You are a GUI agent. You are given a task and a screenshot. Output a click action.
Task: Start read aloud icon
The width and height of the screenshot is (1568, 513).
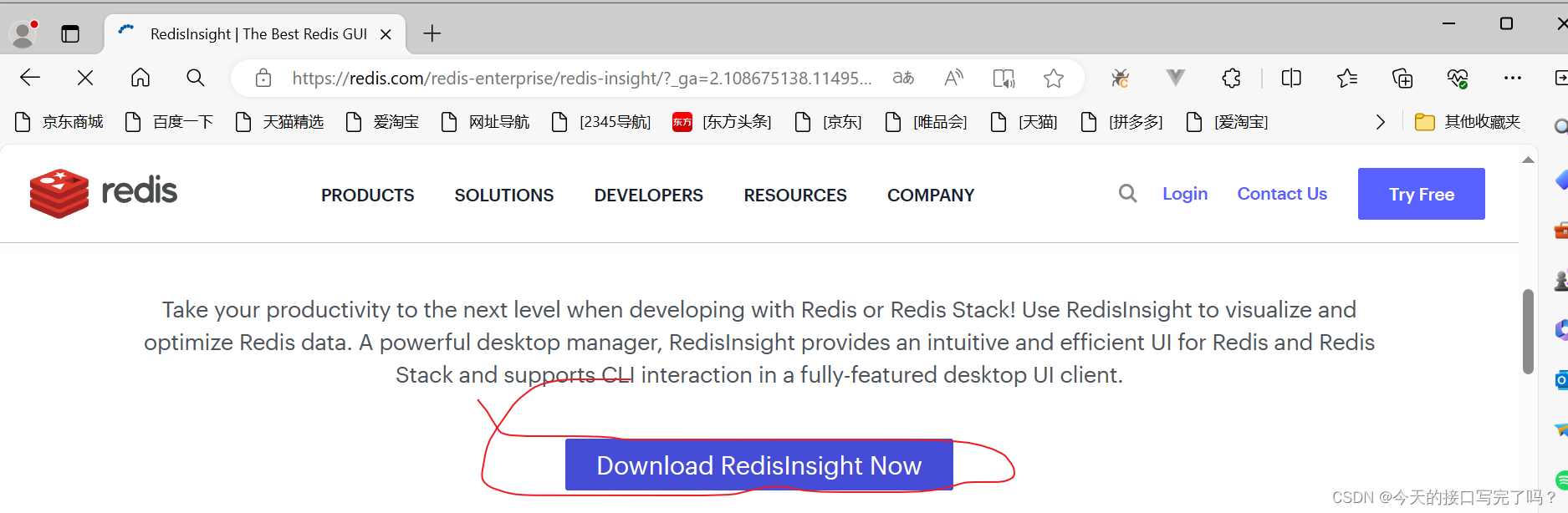pos(953,78)
